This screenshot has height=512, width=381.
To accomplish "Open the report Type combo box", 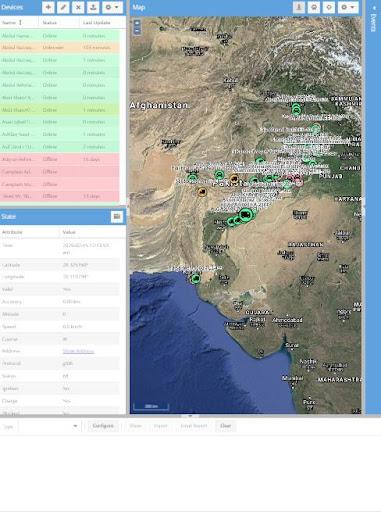I will pos(49,426).
